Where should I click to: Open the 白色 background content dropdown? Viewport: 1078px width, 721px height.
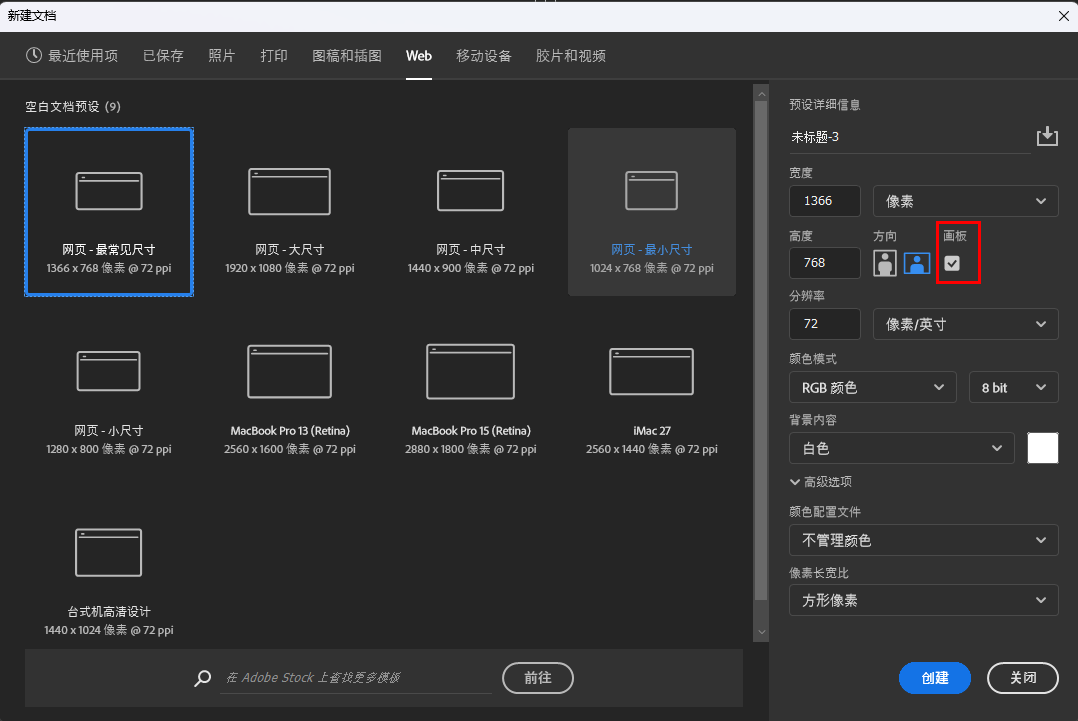click(901, 448)
